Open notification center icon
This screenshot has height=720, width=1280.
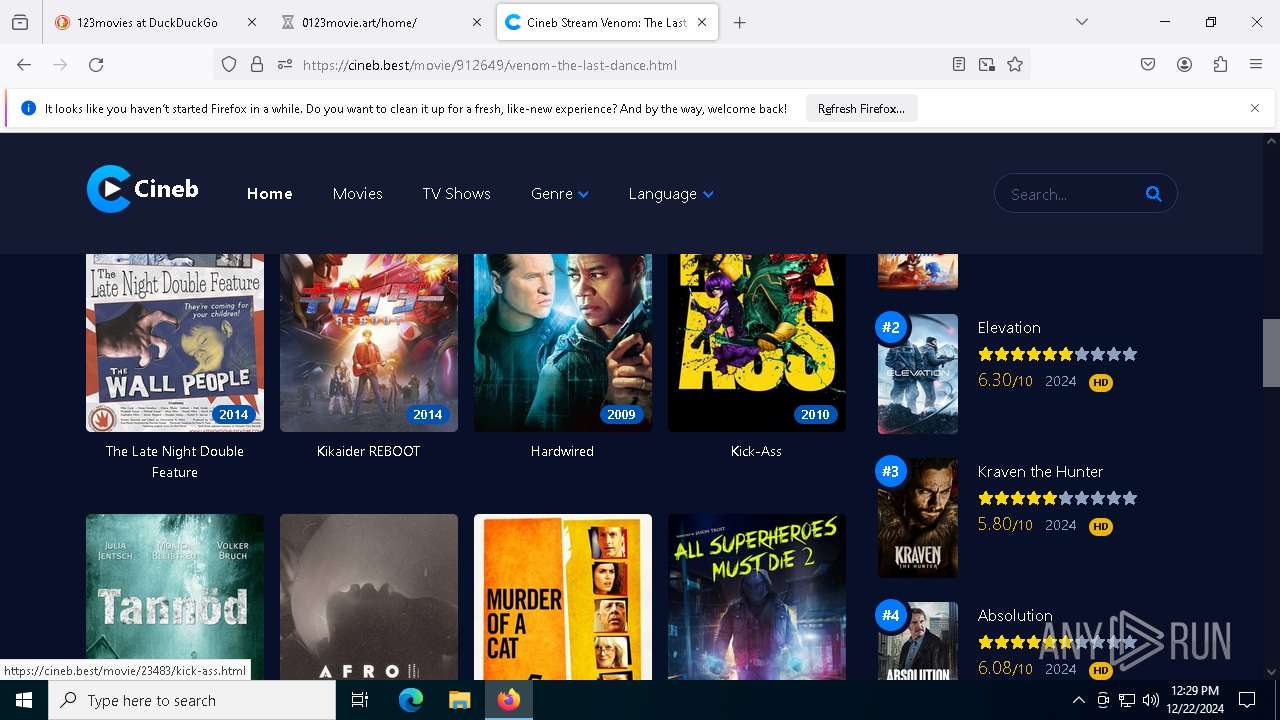point(1247,700)
